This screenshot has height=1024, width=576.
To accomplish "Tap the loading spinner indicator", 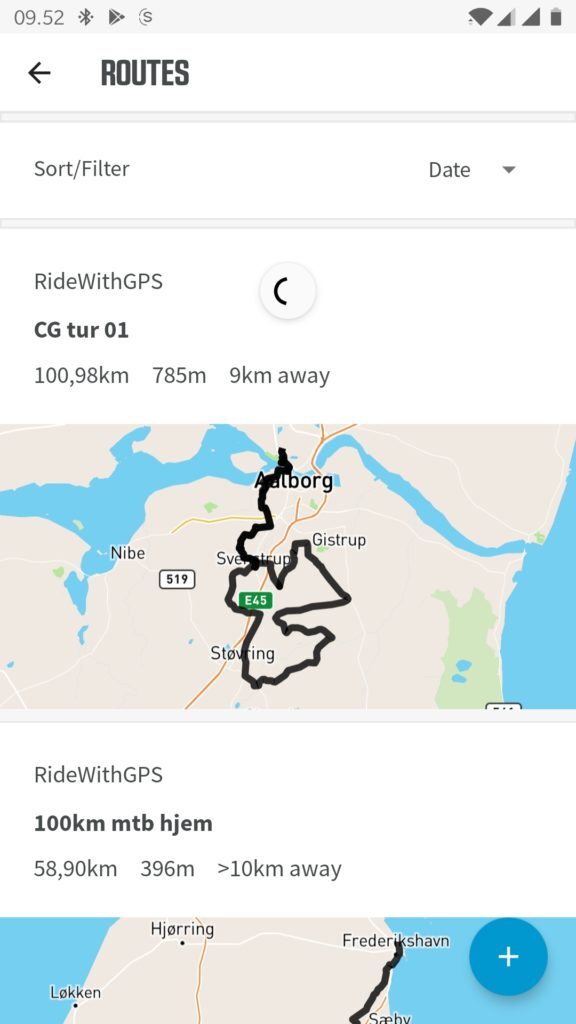I will point(287,291).
